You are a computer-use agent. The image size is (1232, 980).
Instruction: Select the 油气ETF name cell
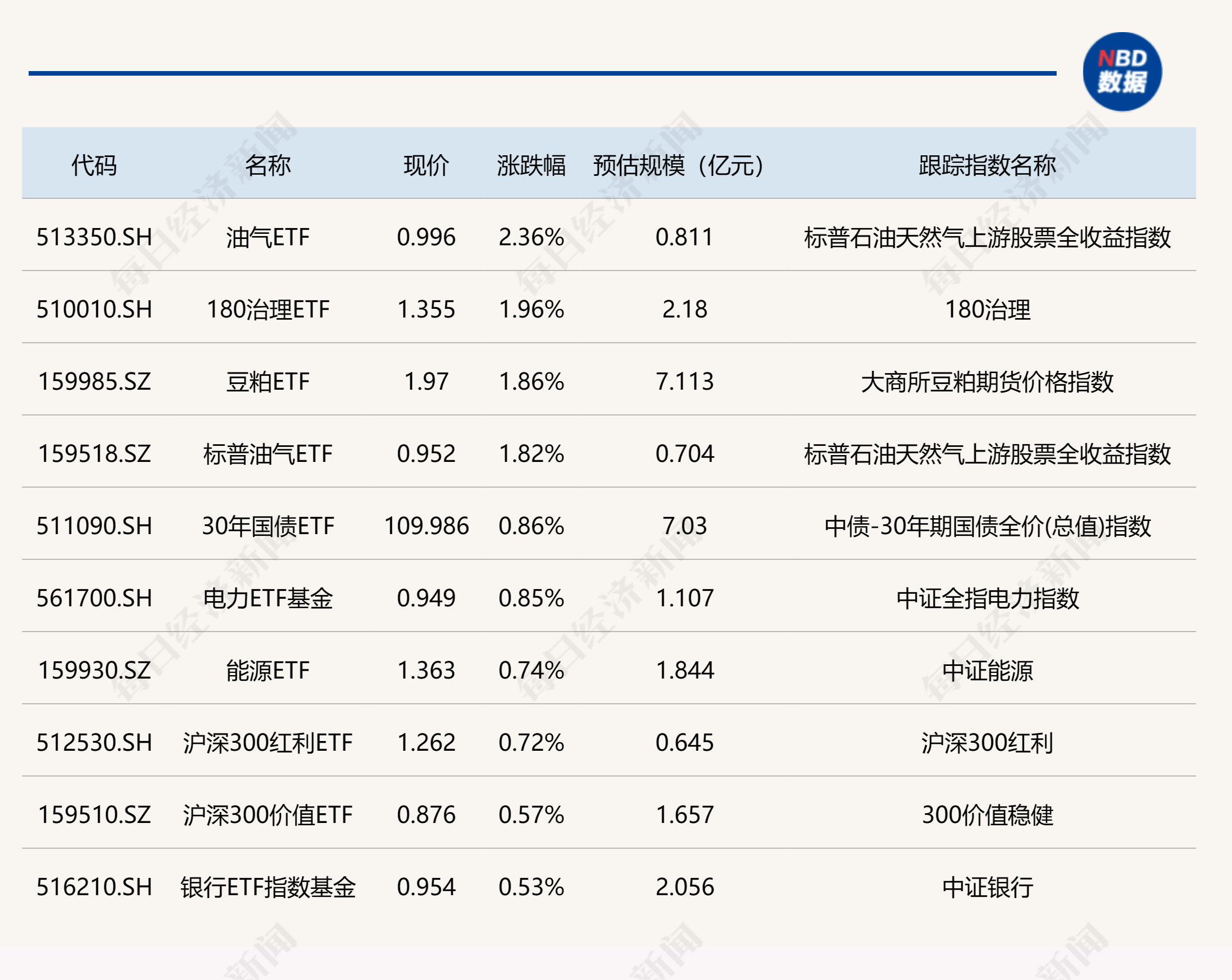[x=268, y=237]
